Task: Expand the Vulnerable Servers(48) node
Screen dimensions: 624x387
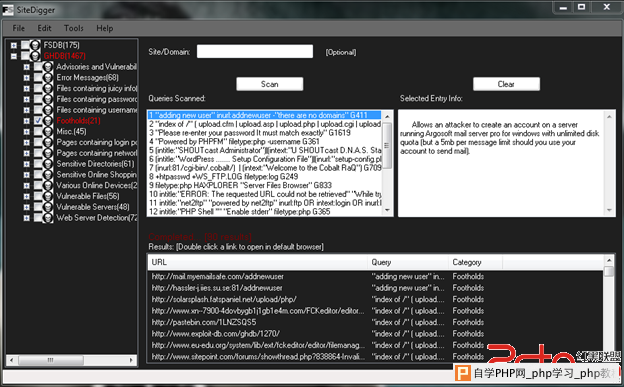Action: click(27, 207)
